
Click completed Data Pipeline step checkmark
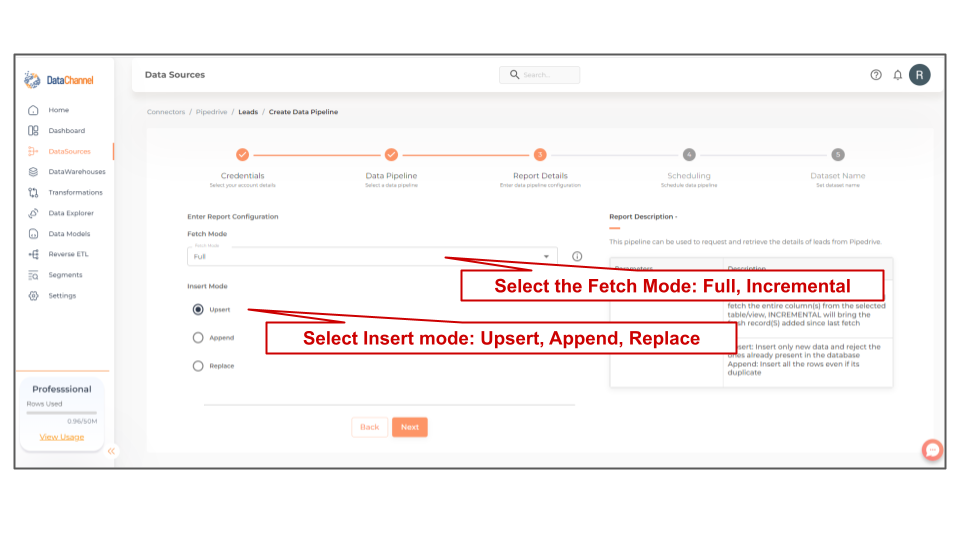coord(391,155)
